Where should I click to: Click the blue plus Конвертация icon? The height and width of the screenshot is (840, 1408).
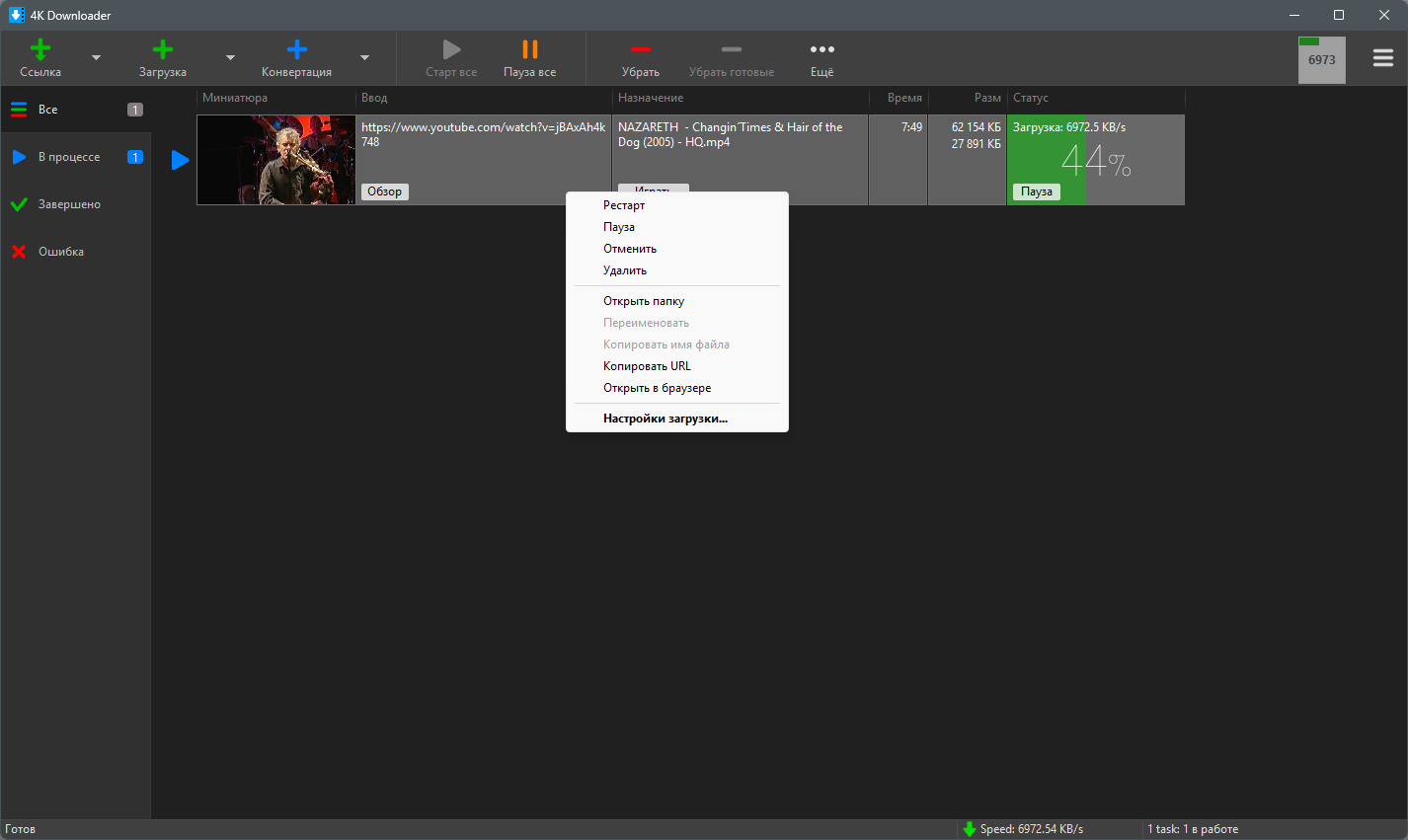[296, 49]
